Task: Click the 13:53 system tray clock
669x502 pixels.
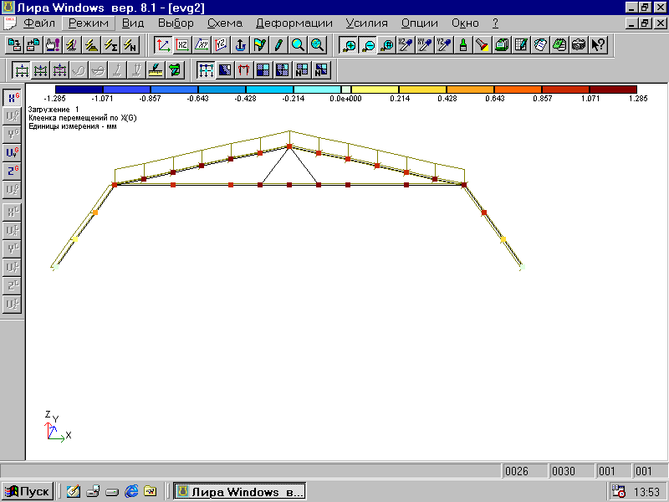Action: [x=646, y=492]
